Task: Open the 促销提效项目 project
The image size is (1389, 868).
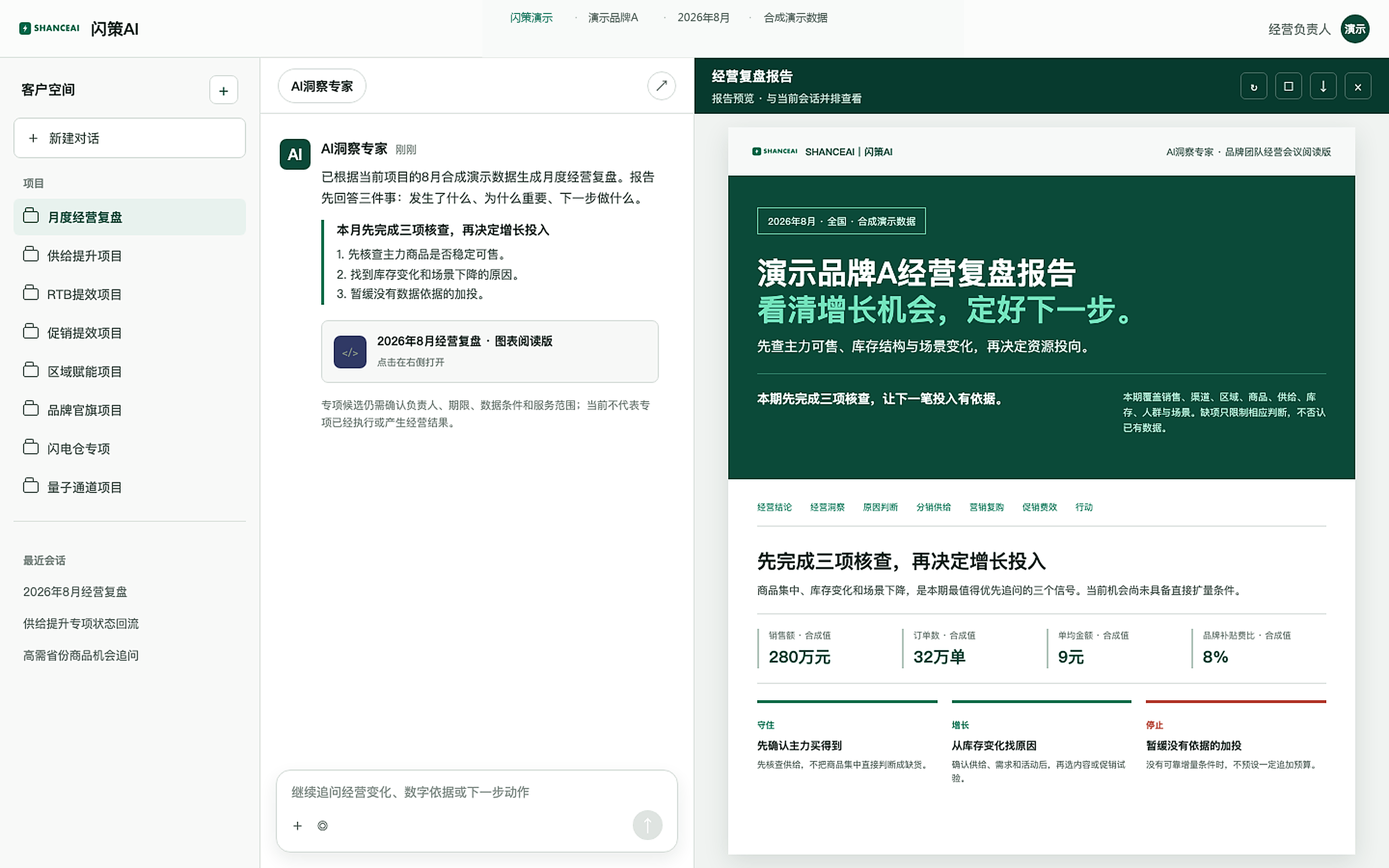Action: [130, 332]
